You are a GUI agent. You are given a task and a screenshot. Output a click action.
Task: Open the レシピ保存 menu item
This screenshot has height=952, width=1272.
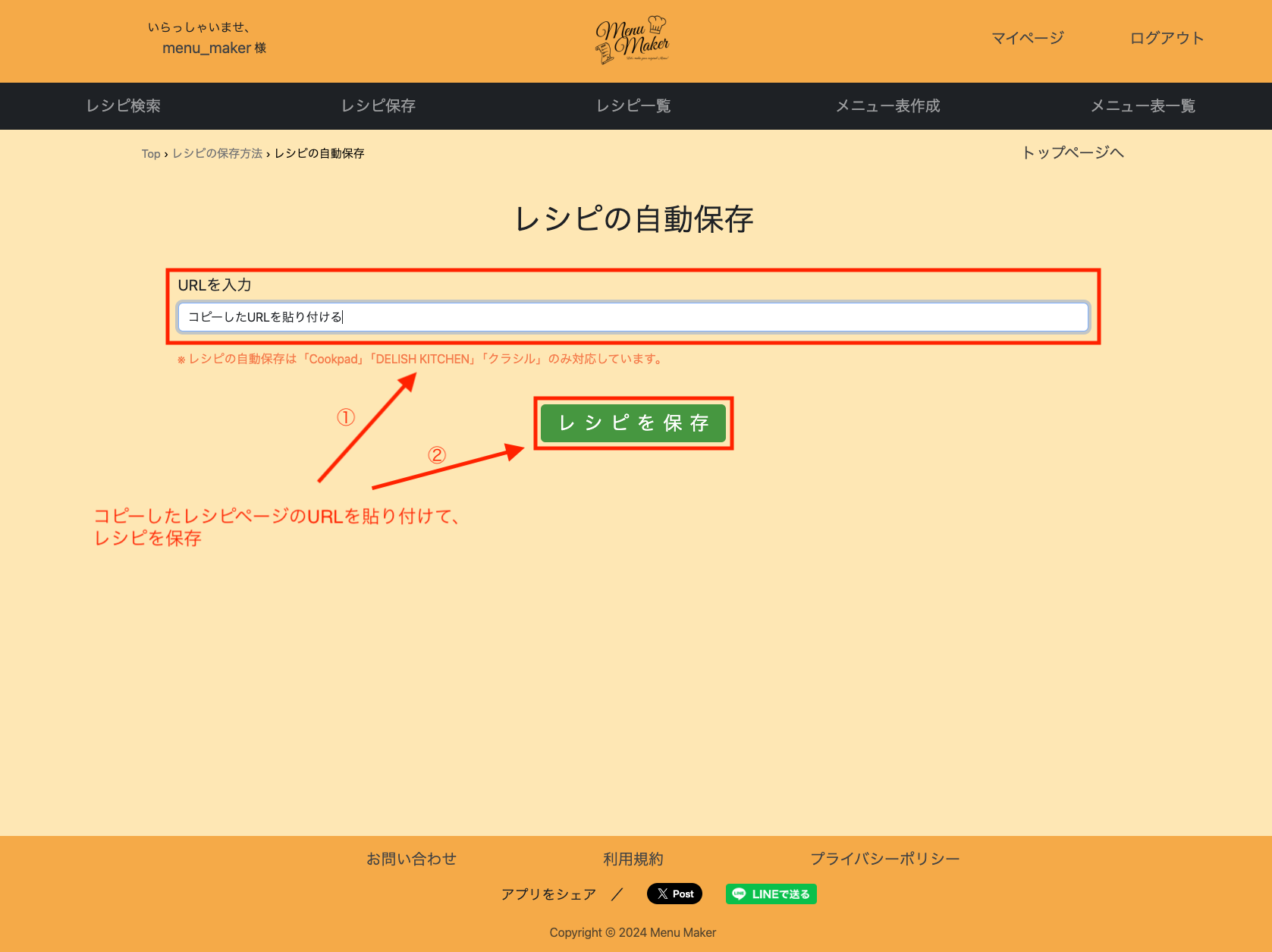378,106
